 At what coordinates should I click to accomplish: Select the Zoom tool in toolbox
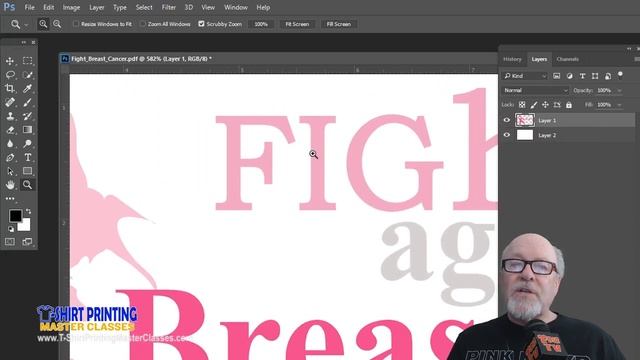[x=27, y=185]
